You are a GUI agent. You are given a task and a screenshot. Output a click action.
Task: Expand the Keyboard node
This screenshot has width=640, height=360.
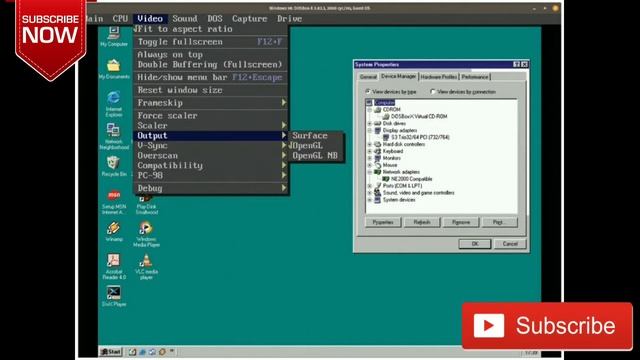click(x=370, y=151)
